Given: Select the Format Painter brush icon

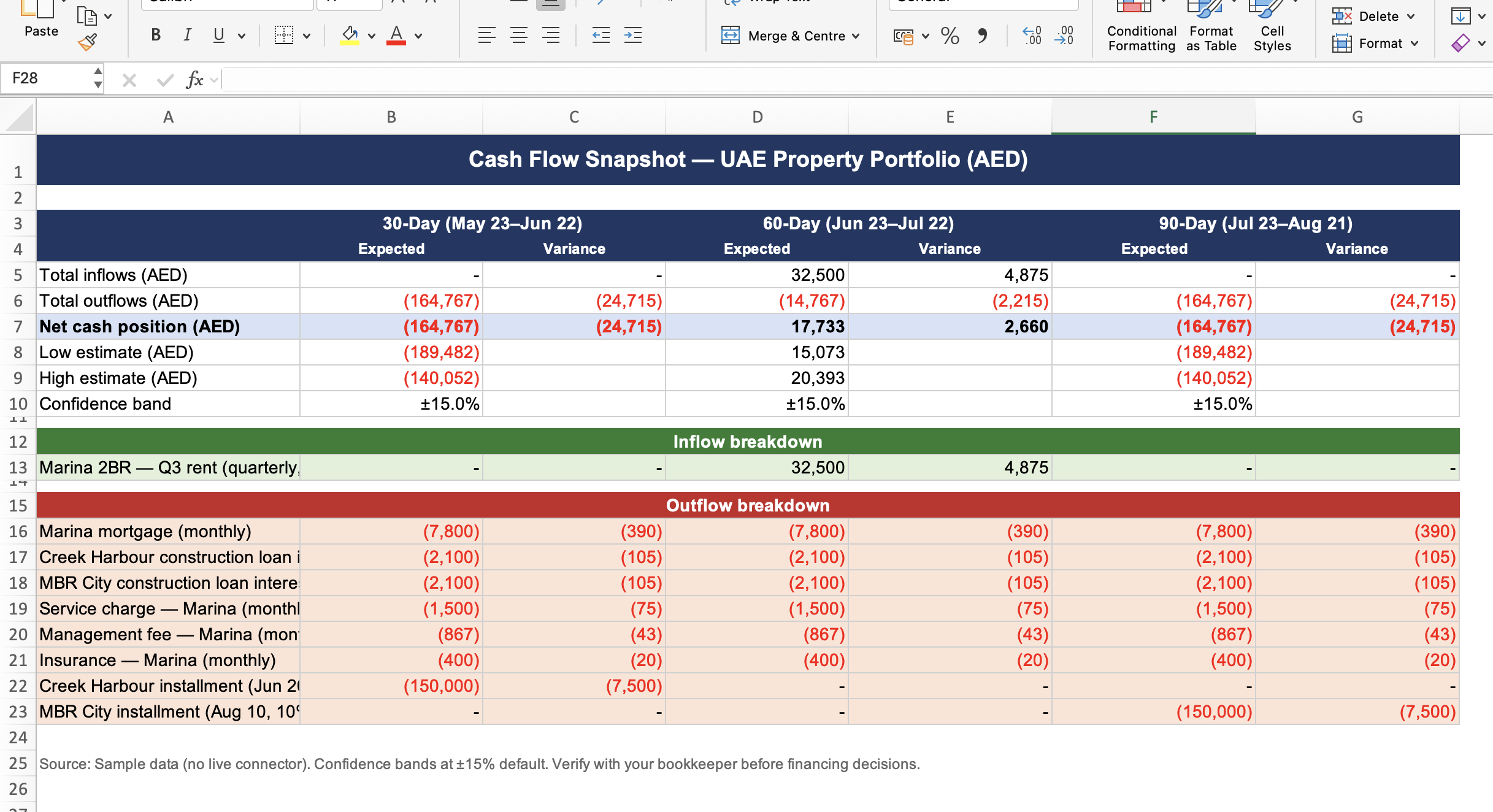Looking at the screenshot, I should tap(88, 42).
